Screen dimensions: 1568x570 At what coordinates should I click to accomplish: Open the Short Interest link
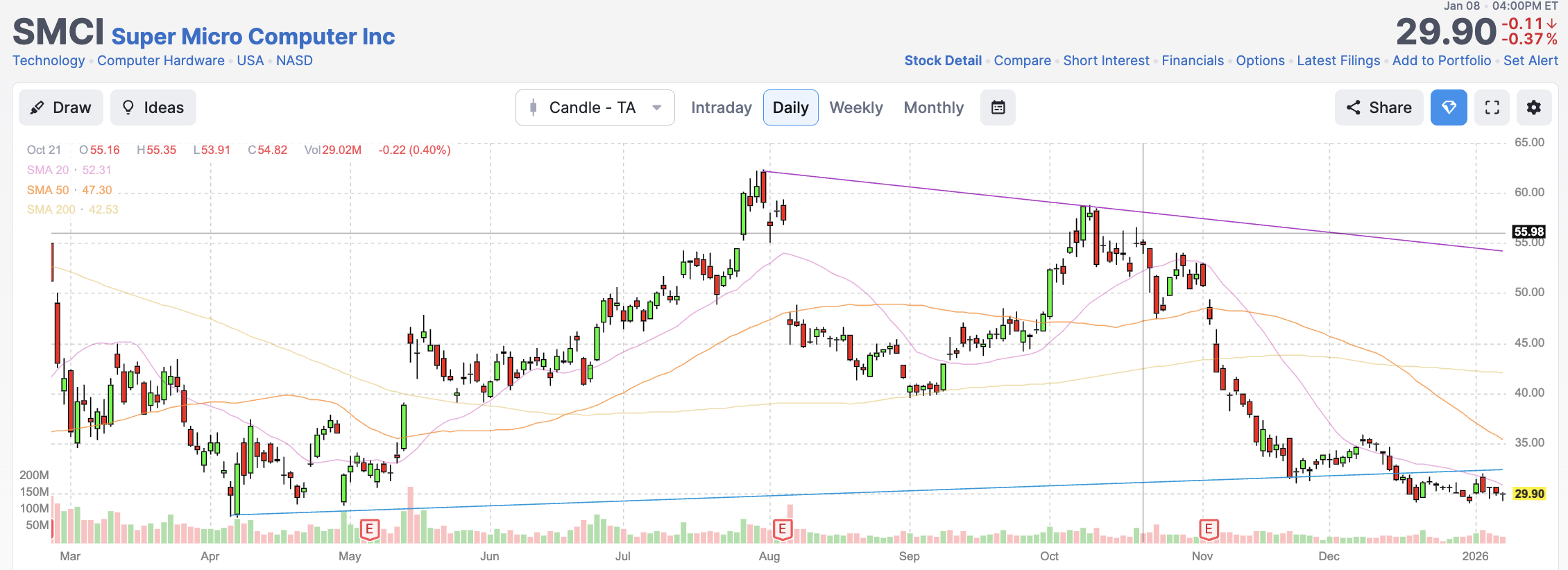click(1106, 60)
